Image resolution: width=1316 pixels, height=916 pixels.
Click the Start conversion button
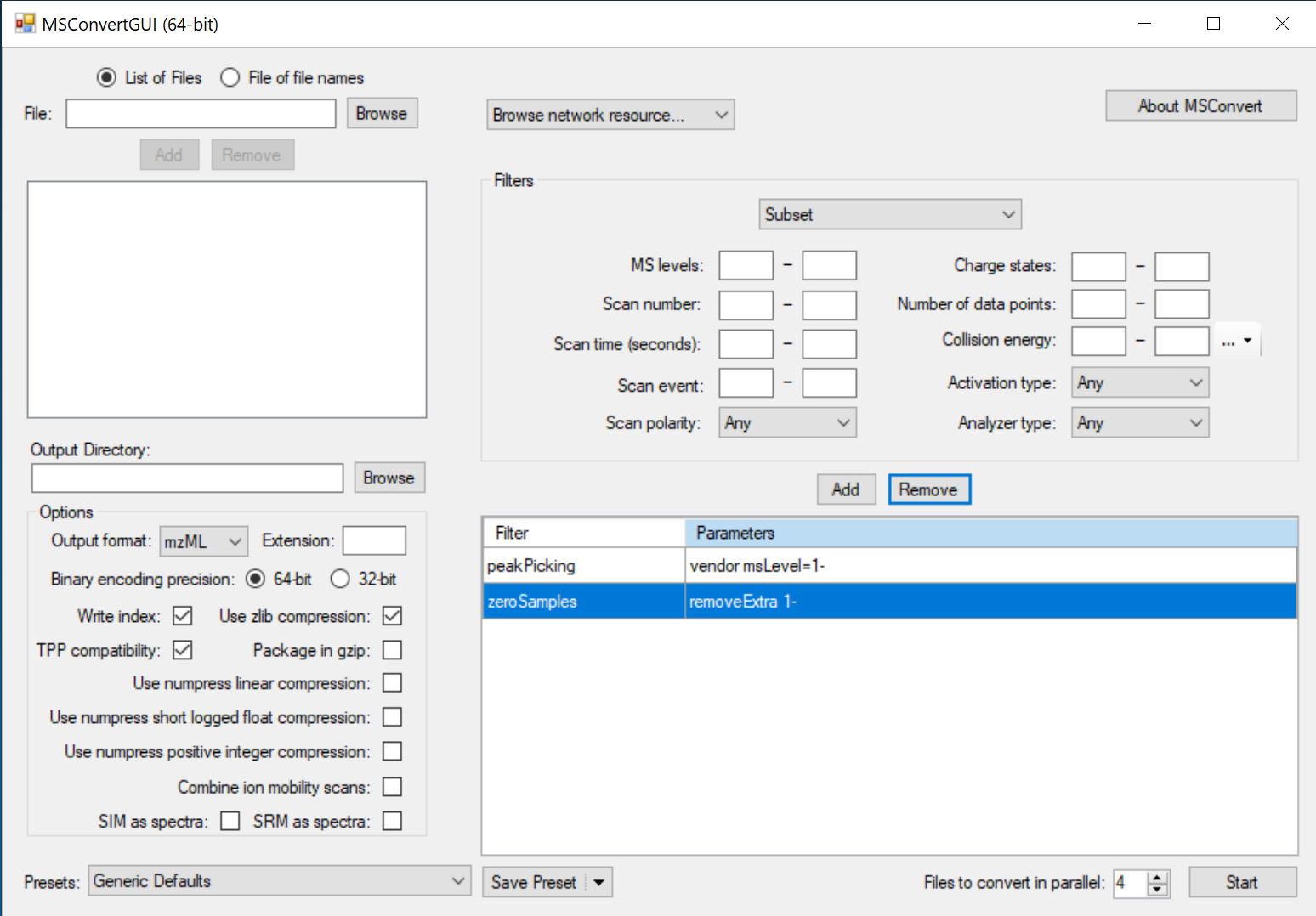pyautogui.click(x=1242, y=882)
